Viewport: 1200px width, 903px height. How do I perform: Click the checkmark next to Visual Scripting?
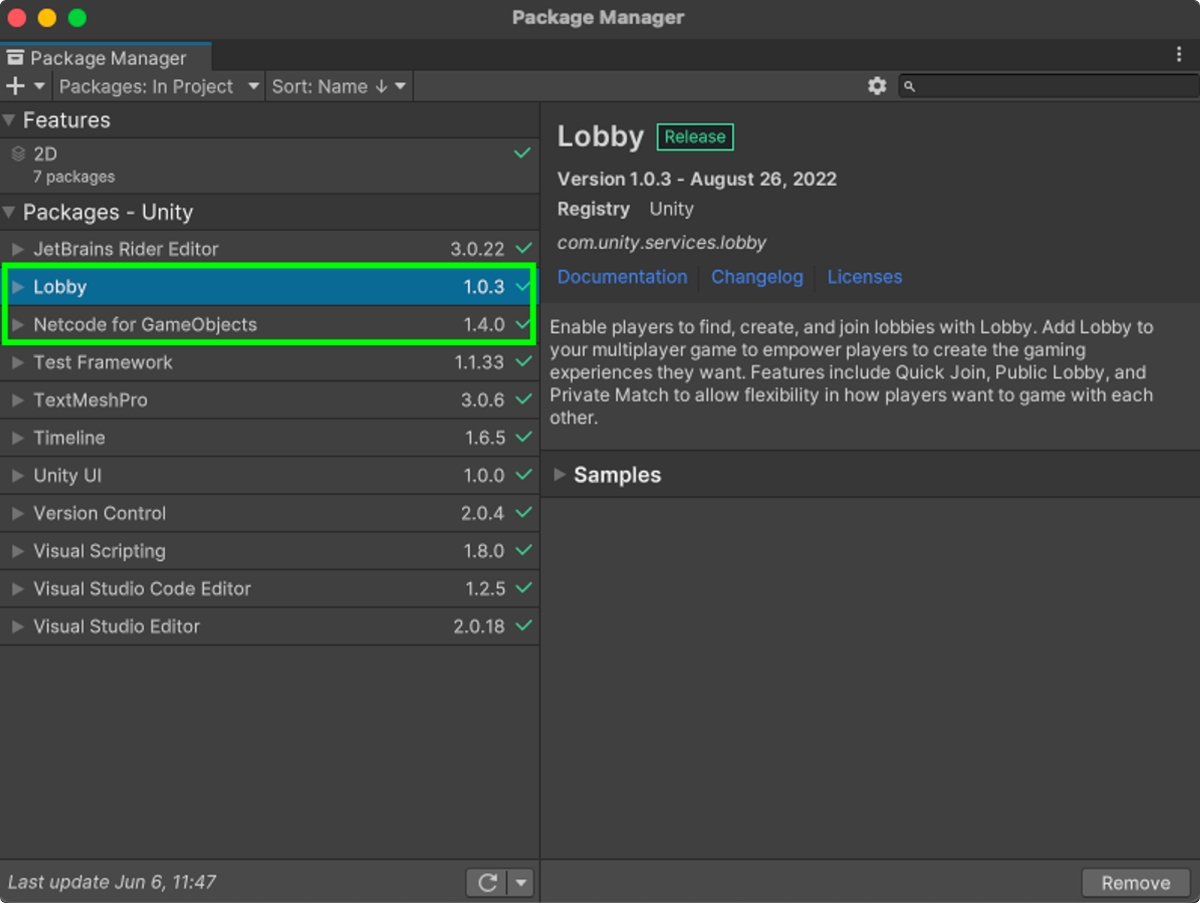523,550
